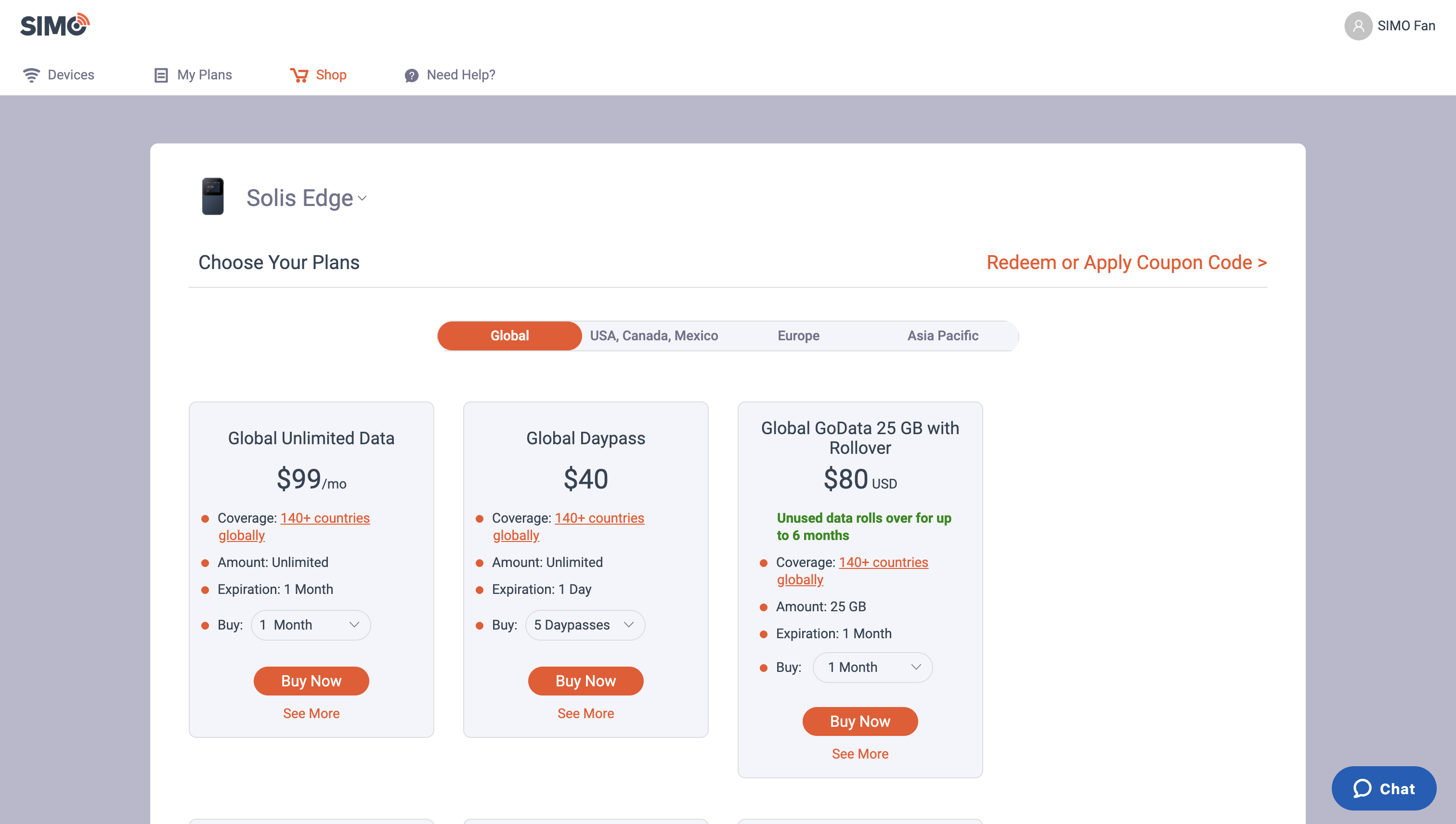1456x824 pixels.
Task: Click Redeem or Apply Coupon Code
Action: point(1127,262)
